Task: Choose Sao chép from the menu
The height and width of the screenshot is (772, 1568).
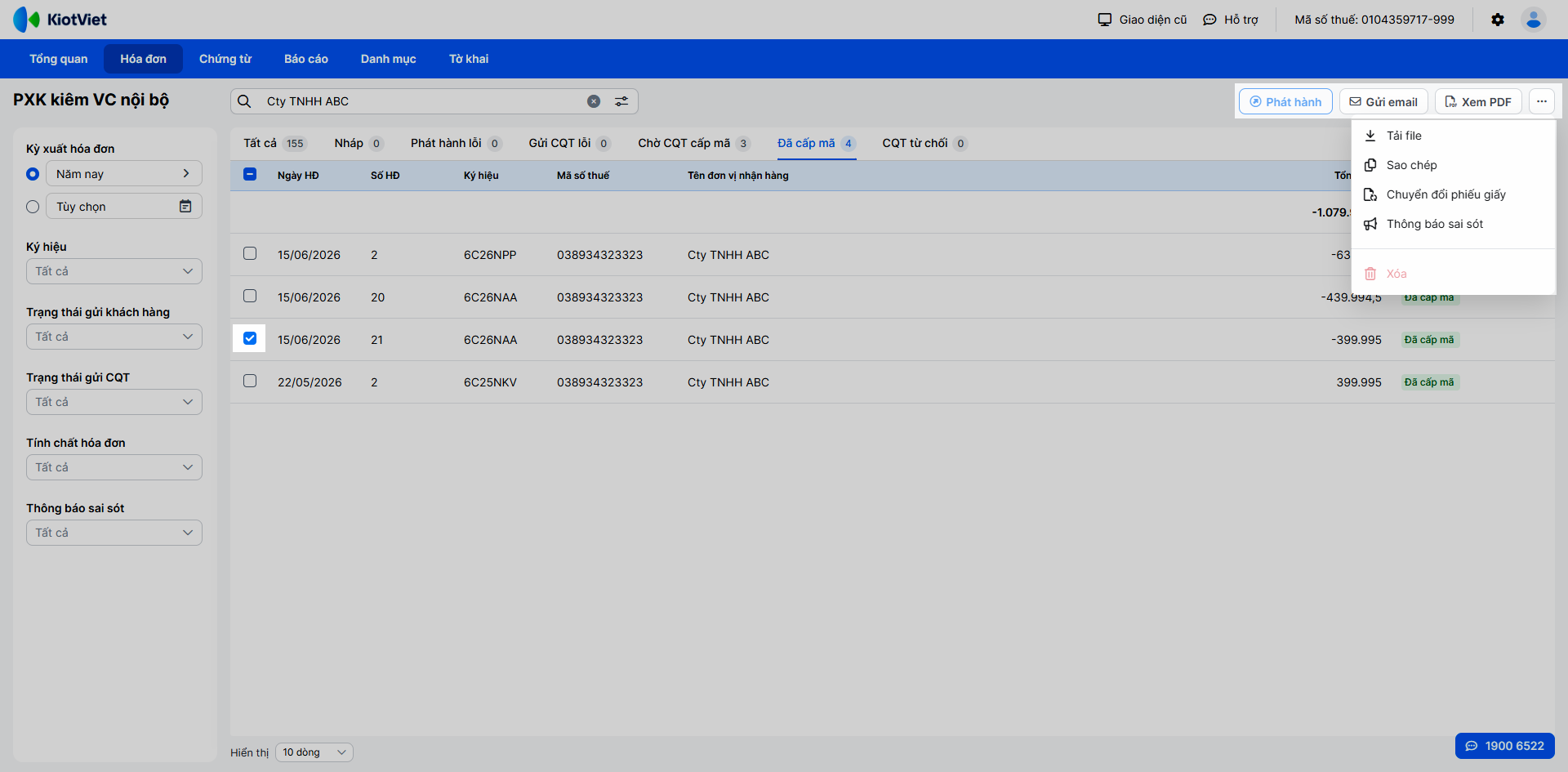Action: (1453, 165)
